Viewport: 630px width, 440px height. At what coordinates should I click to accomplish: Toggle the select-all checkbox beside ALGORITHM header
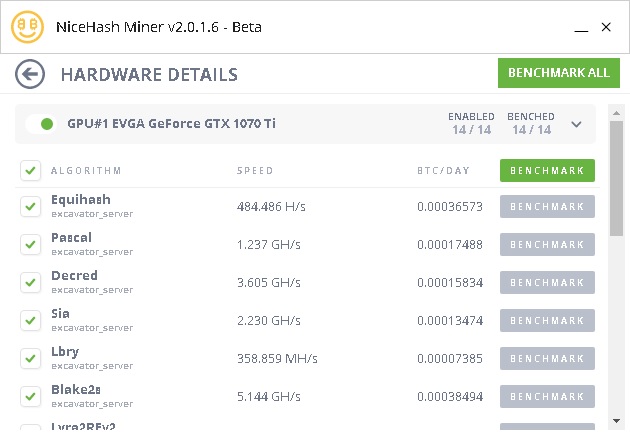click(31, 170)
